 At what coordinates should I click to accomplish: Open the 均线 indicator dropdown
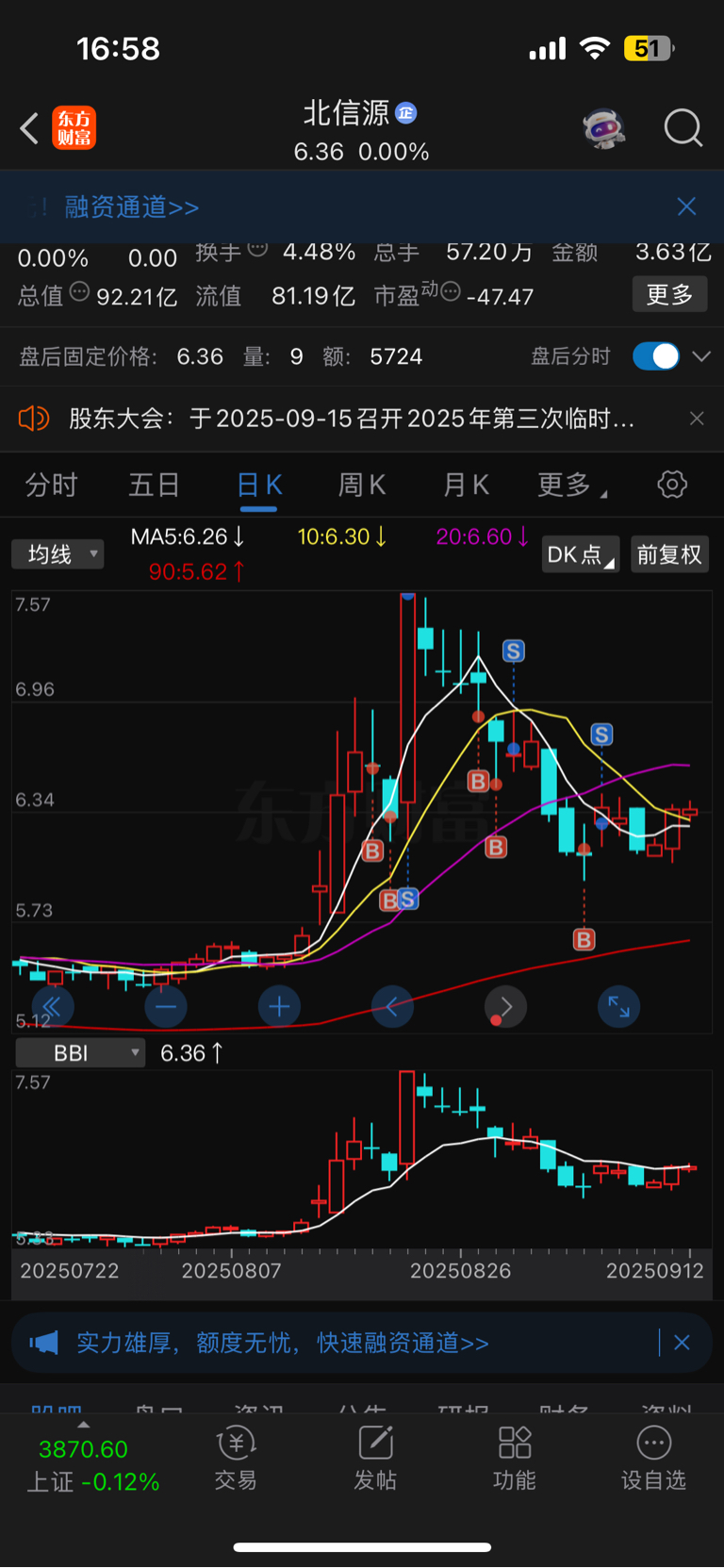[x=58, y=554]
